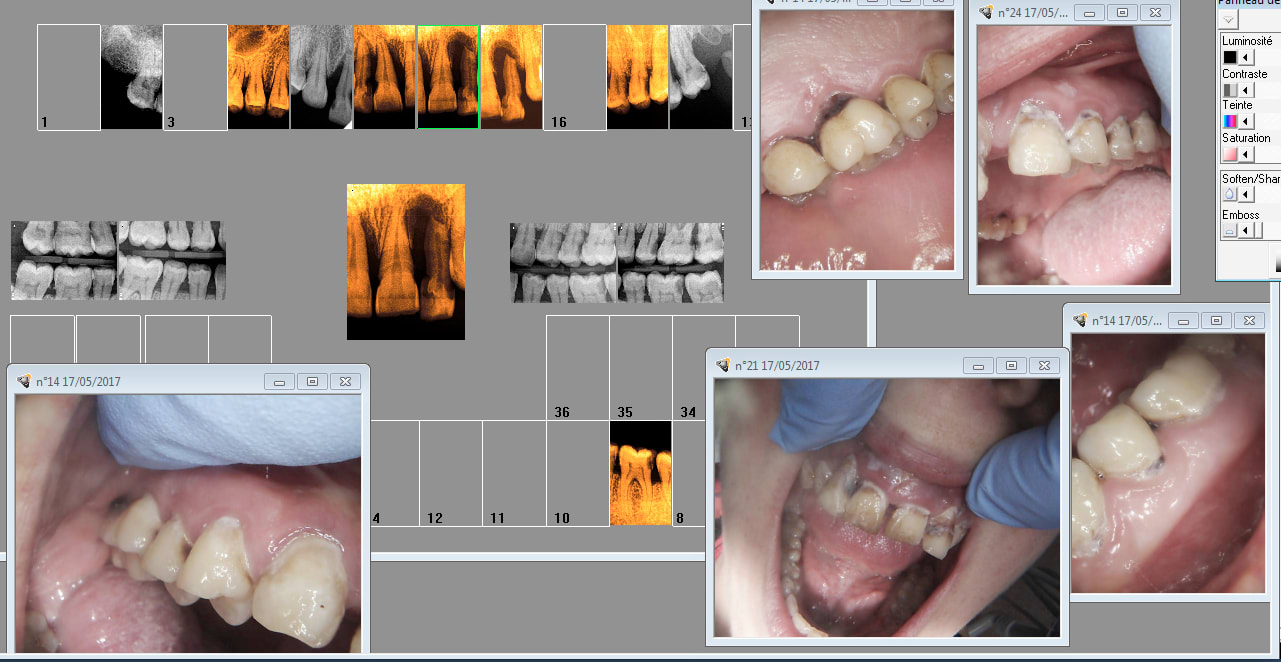Image resolution: width=1281 pixels, height=662 pixels.
Task: Click the camera icon in n°21 title bar
Action: (x=723, y=366)
